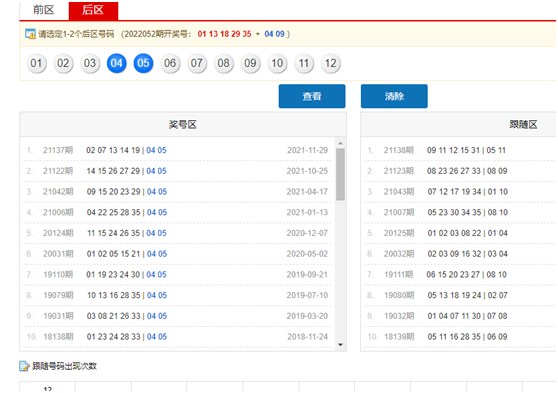The image size is (558, 393).
Task: Click the 奖号区 scrollbar thumb
Action: click(341, 174)
